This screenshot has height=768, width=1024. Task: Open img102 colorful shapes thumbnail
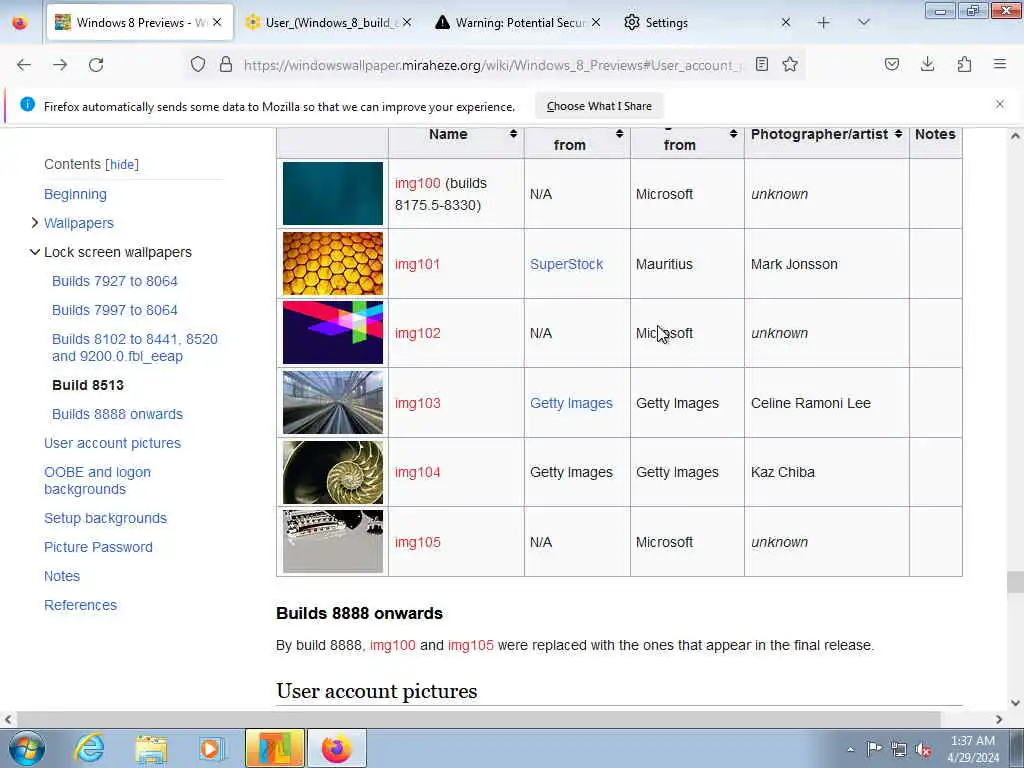(x=333, y=333)
